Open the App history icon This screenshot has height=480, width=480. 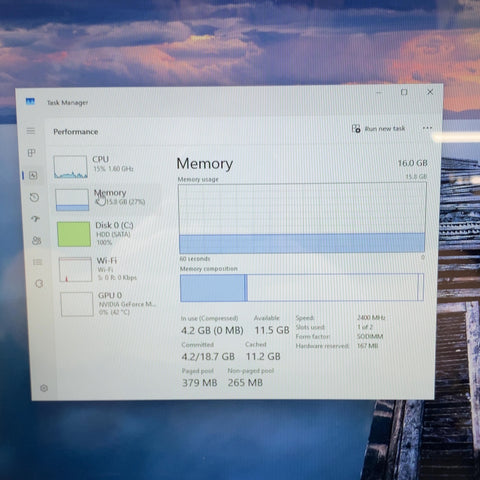34,197
